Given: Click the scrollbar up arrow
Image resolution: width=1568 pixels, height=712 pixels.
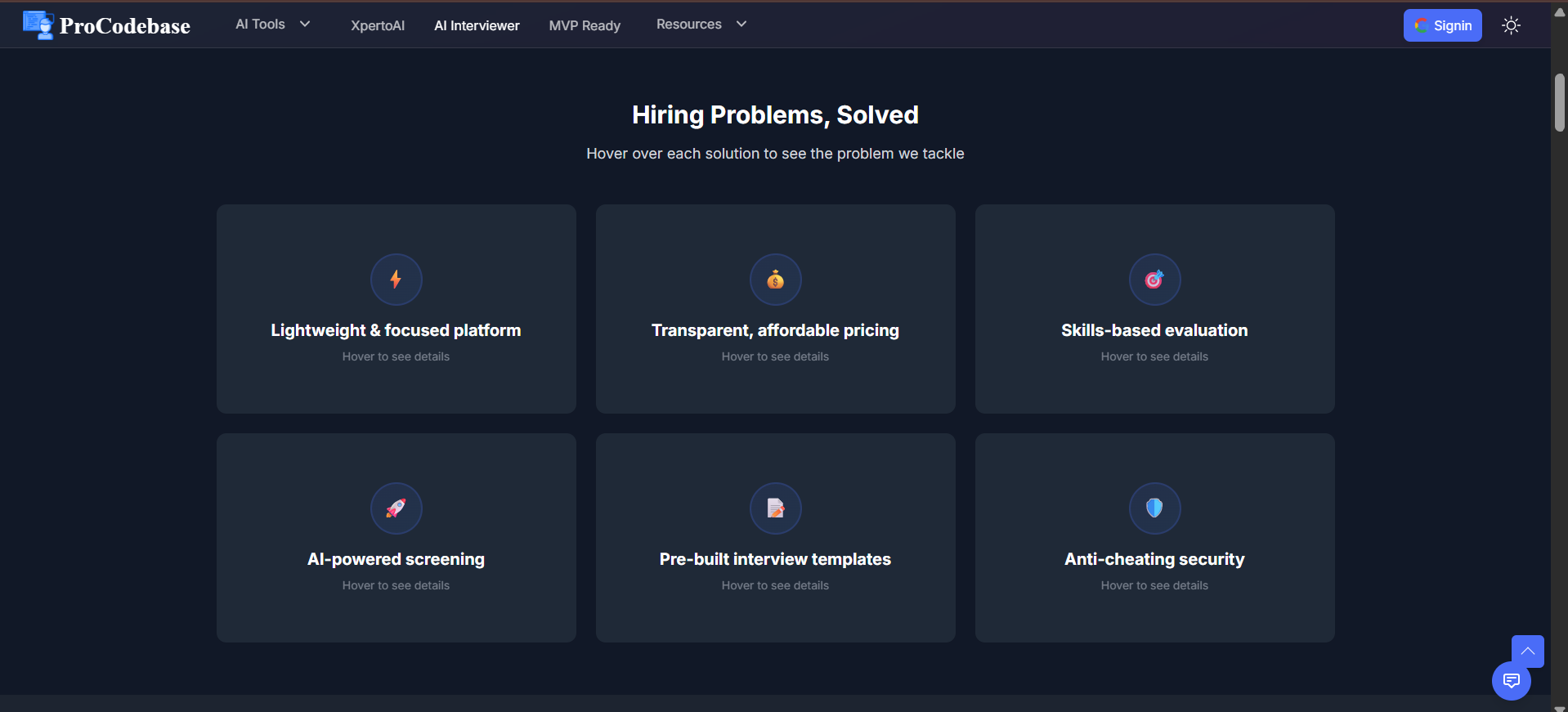Looking at the screenshot, I should click(1560, 11).
